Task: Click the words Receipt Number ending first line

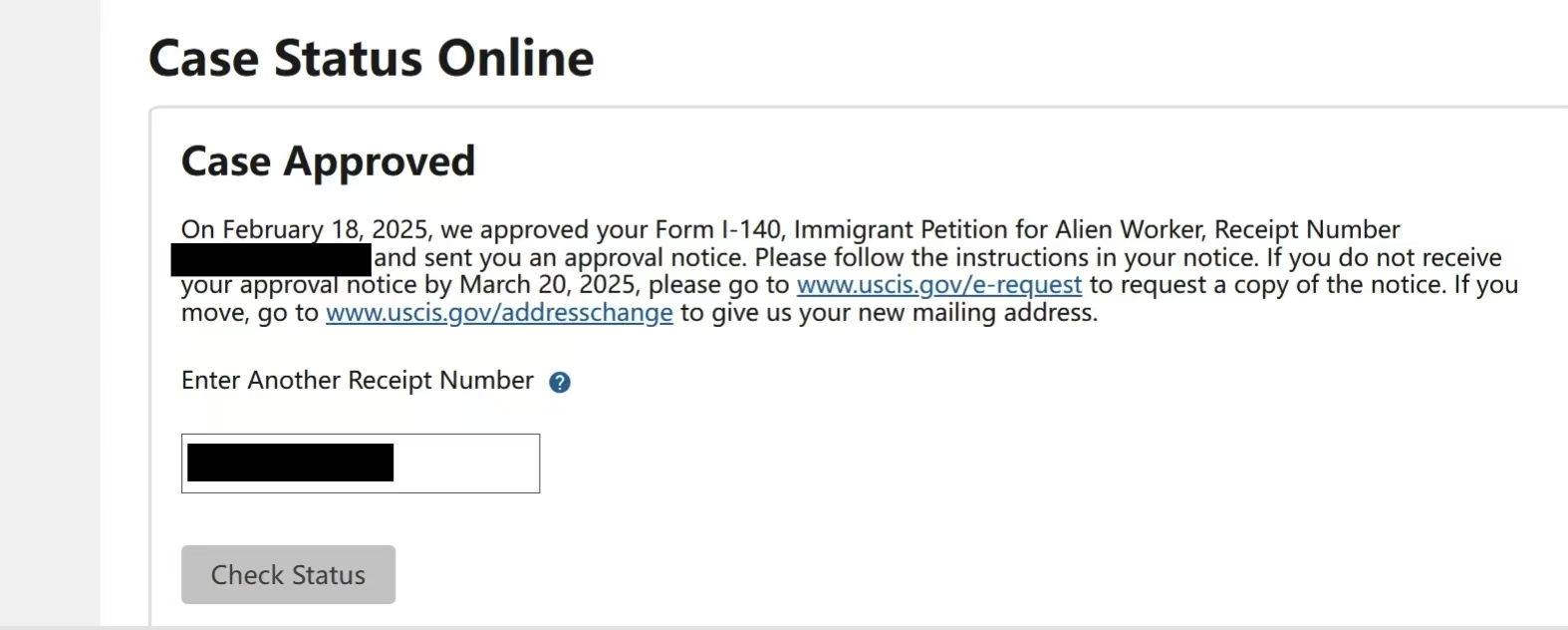Action: 1307,229
